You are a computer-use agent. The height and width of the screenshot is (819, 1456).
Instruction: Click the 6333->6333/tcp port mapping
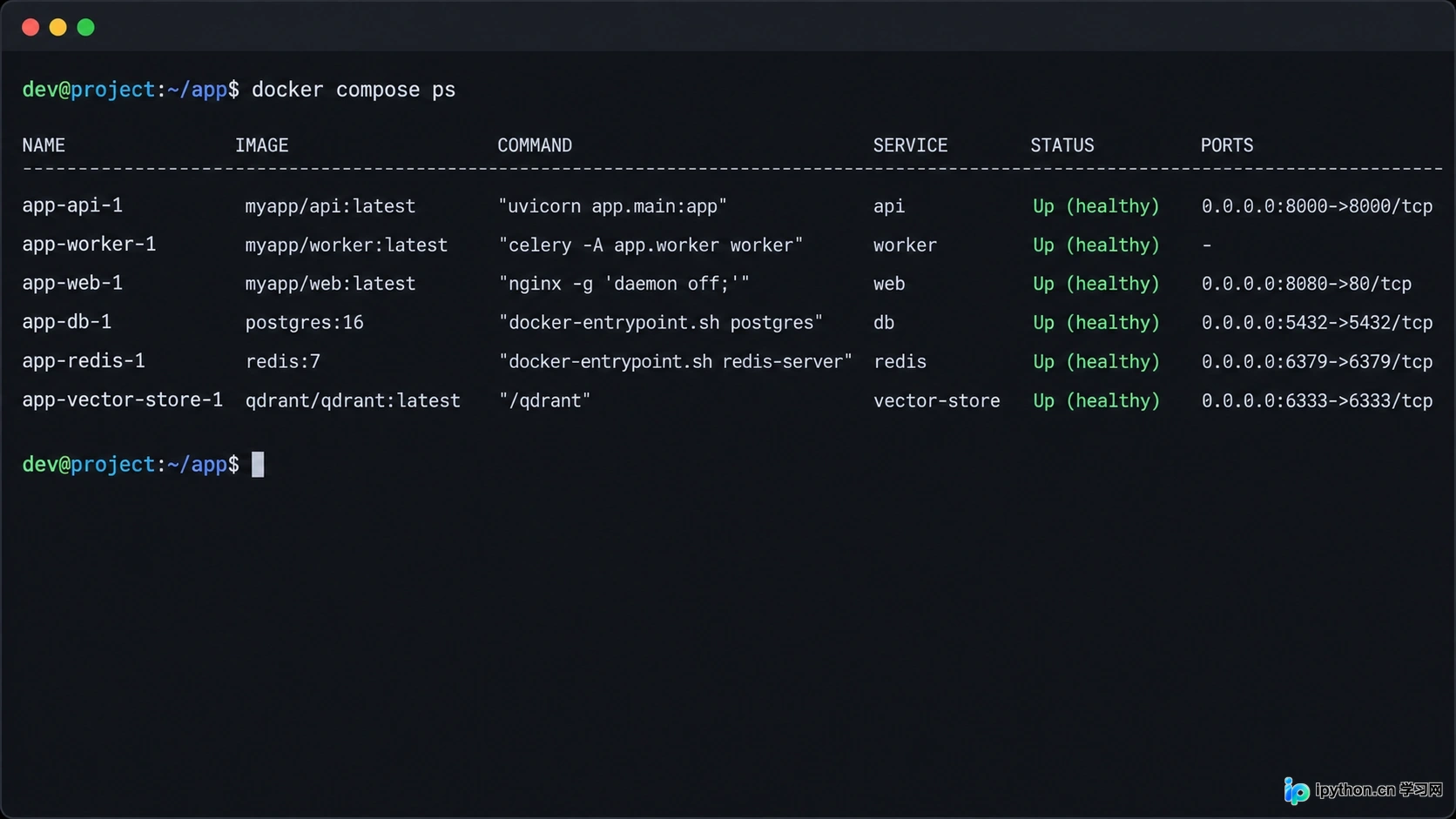coord(1318,400)
